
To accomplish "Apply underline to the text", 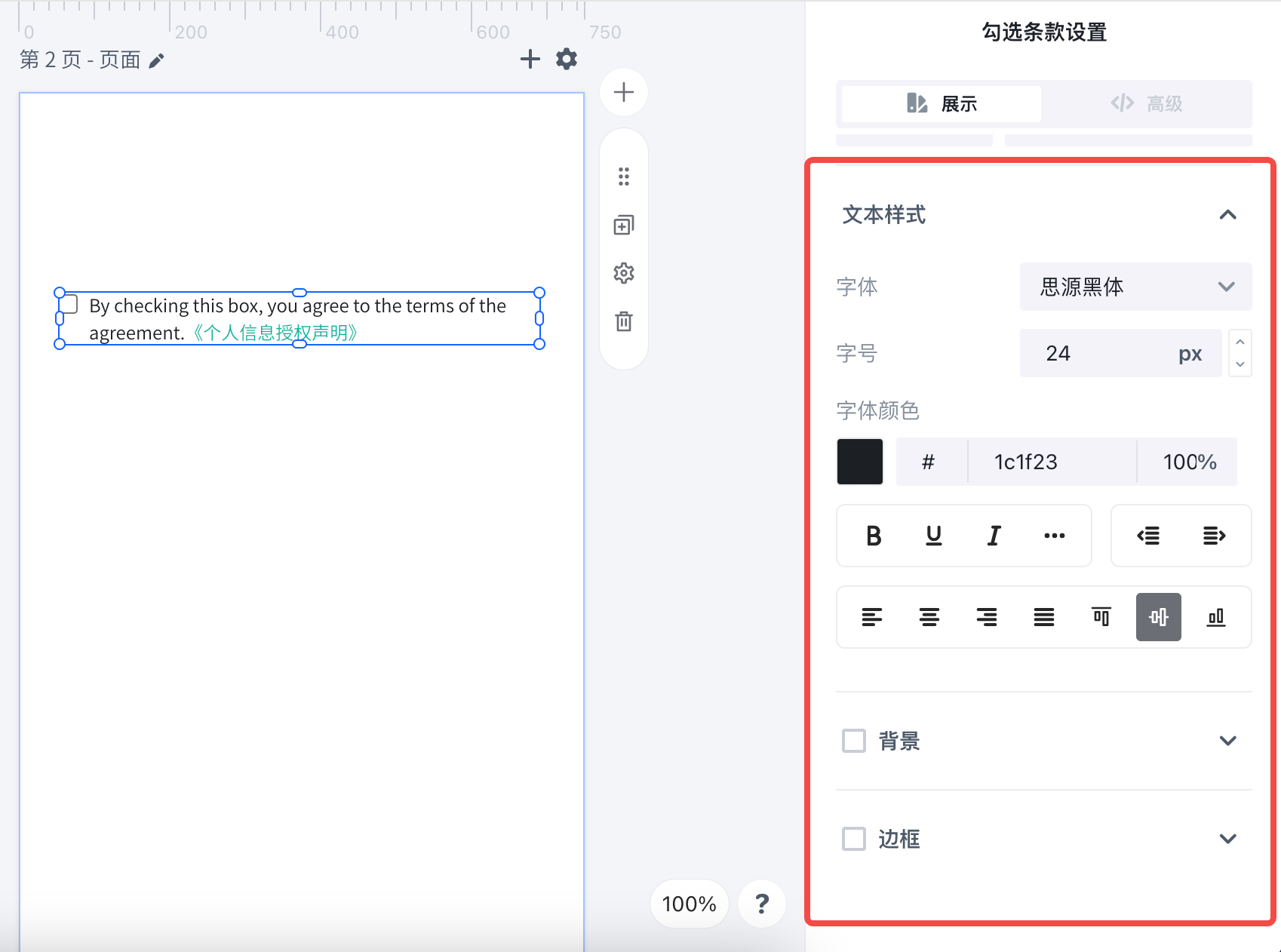I will point(934,536).
